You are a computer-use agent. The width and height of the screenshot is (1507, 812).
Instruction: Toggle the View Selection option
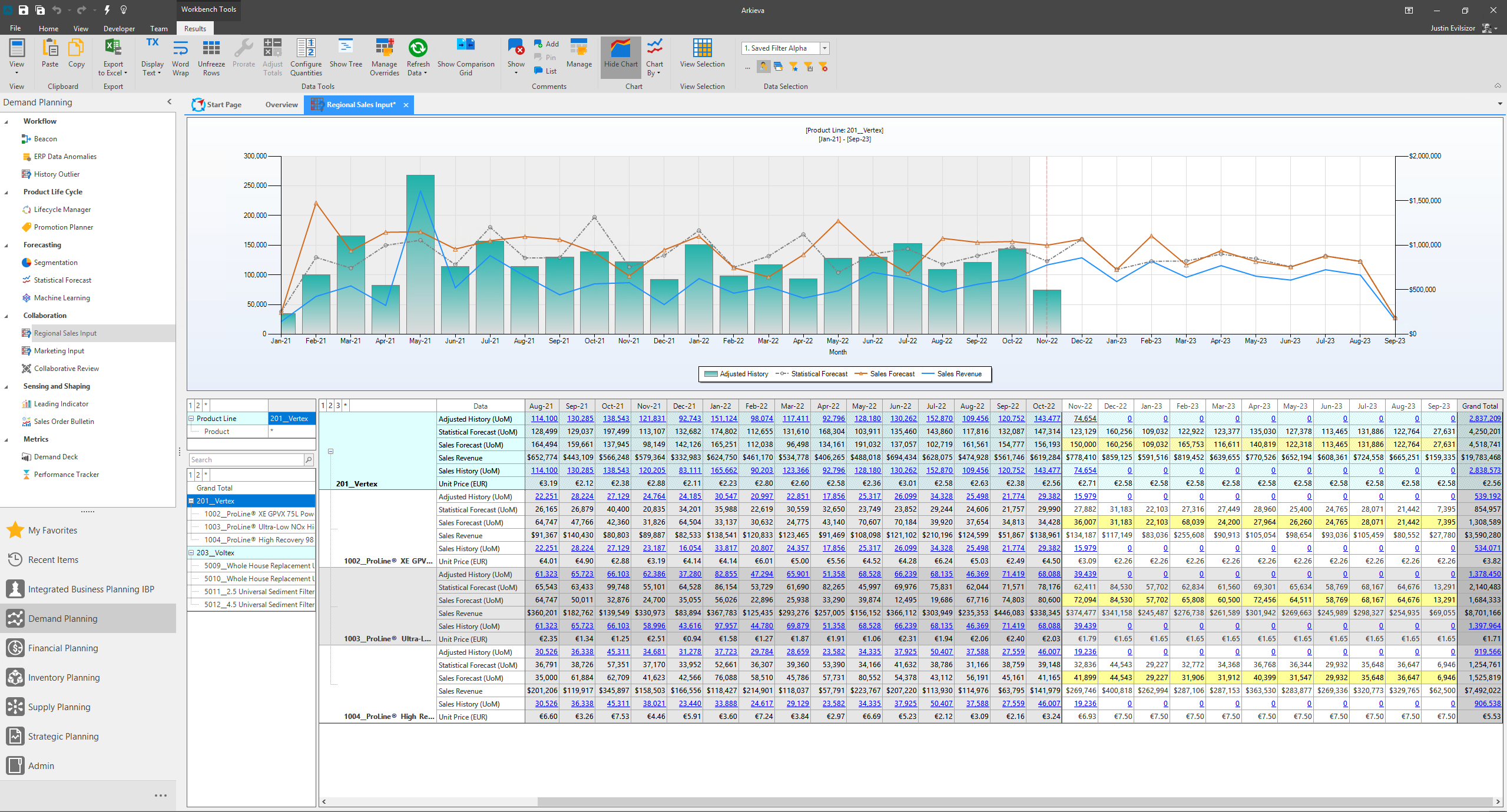point(701,57)
